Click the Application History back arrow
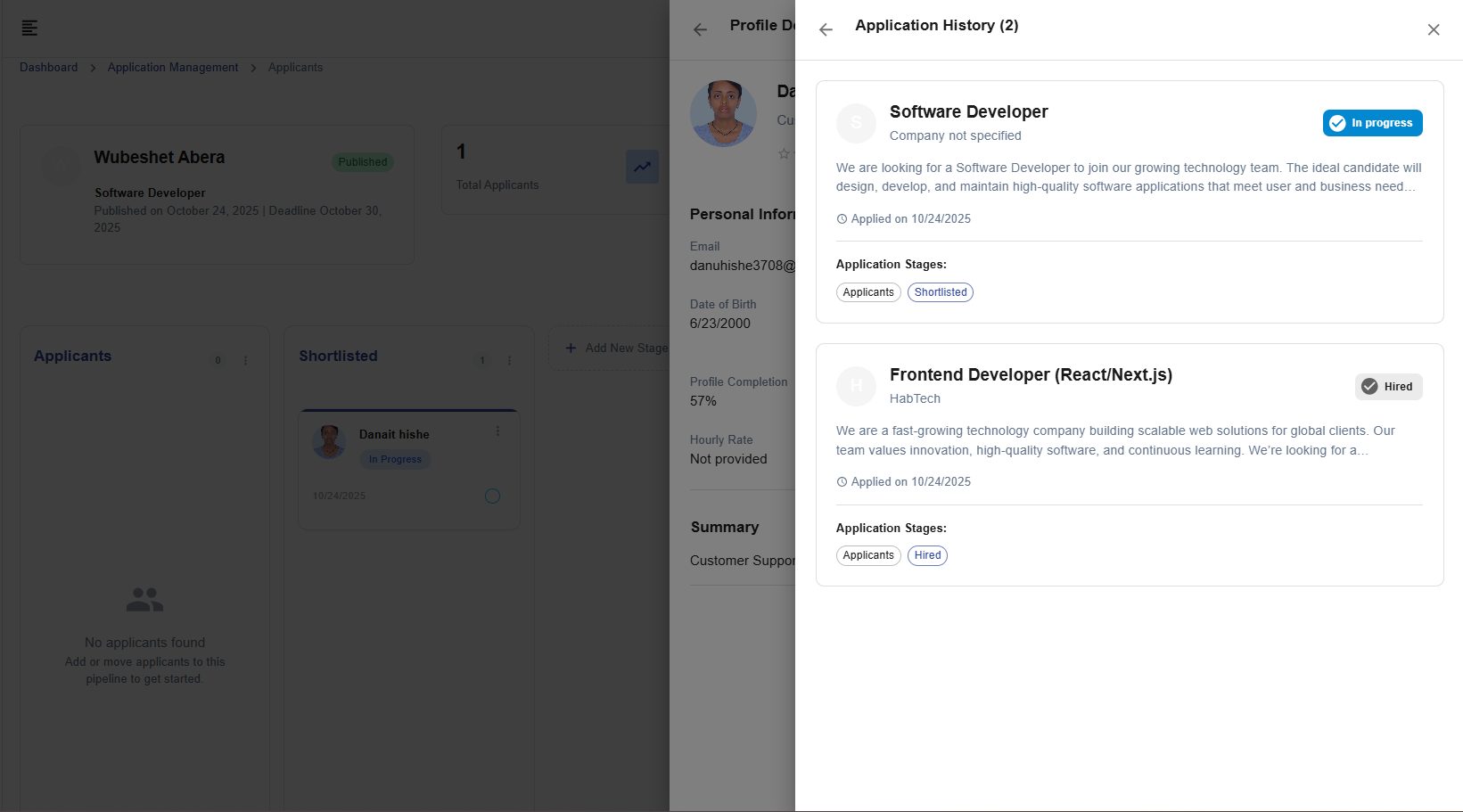 coord(826,29)
